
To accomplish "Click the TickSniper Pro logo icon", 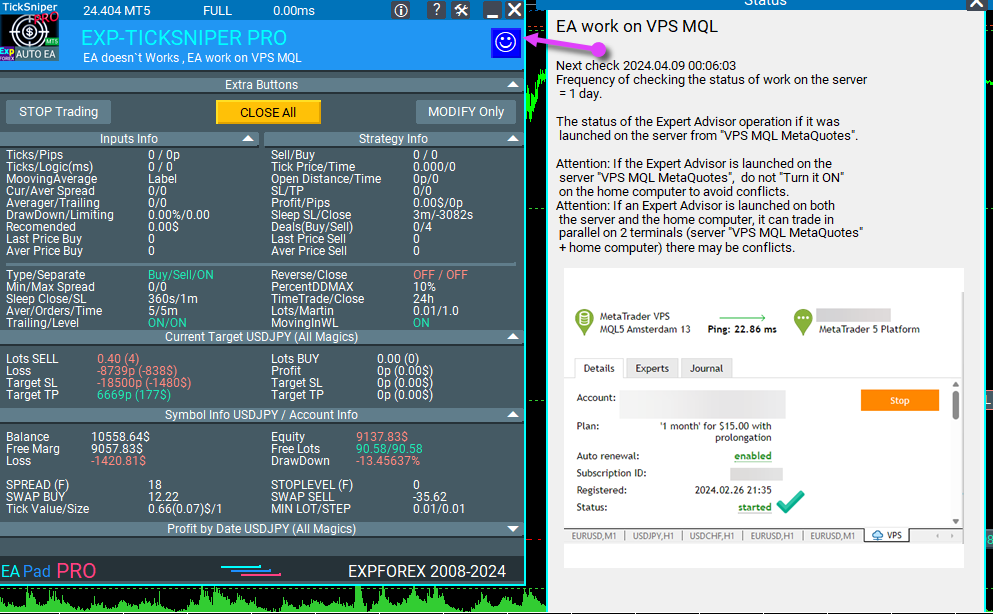I will (29, 37).
